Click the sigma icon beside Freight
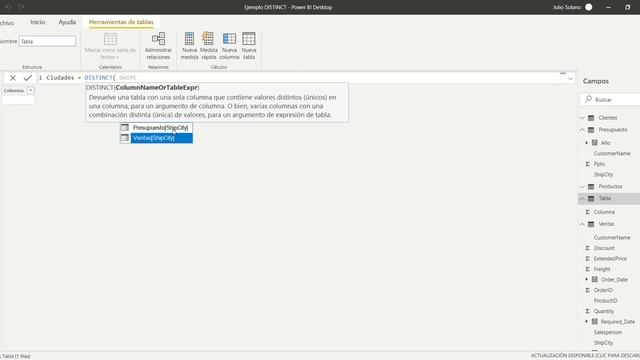 pyautogui.click(x=587, y=269)
